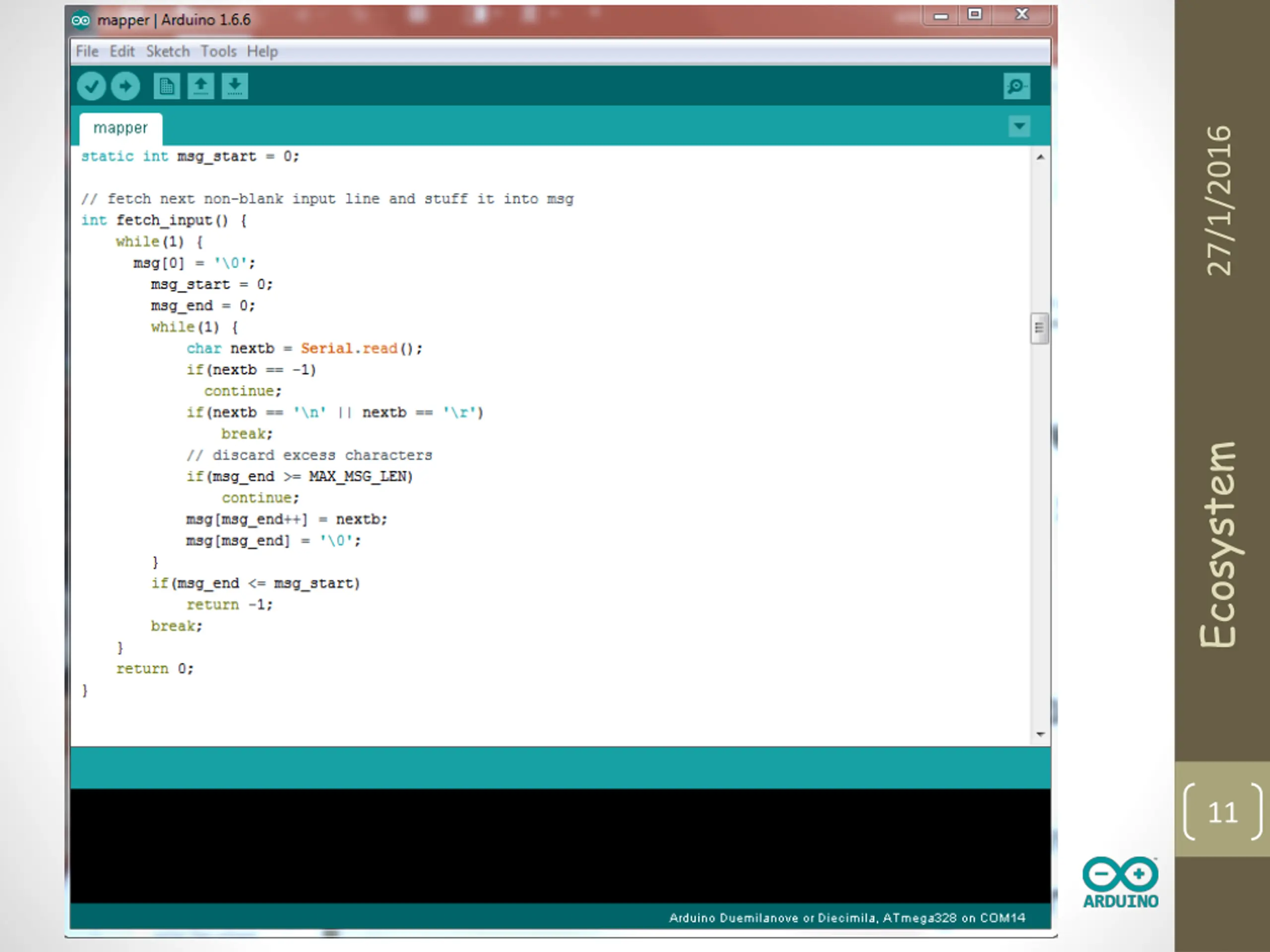Open the Help menu
The width and height of the screenshot is (1270, 952).
pos(262,52)
